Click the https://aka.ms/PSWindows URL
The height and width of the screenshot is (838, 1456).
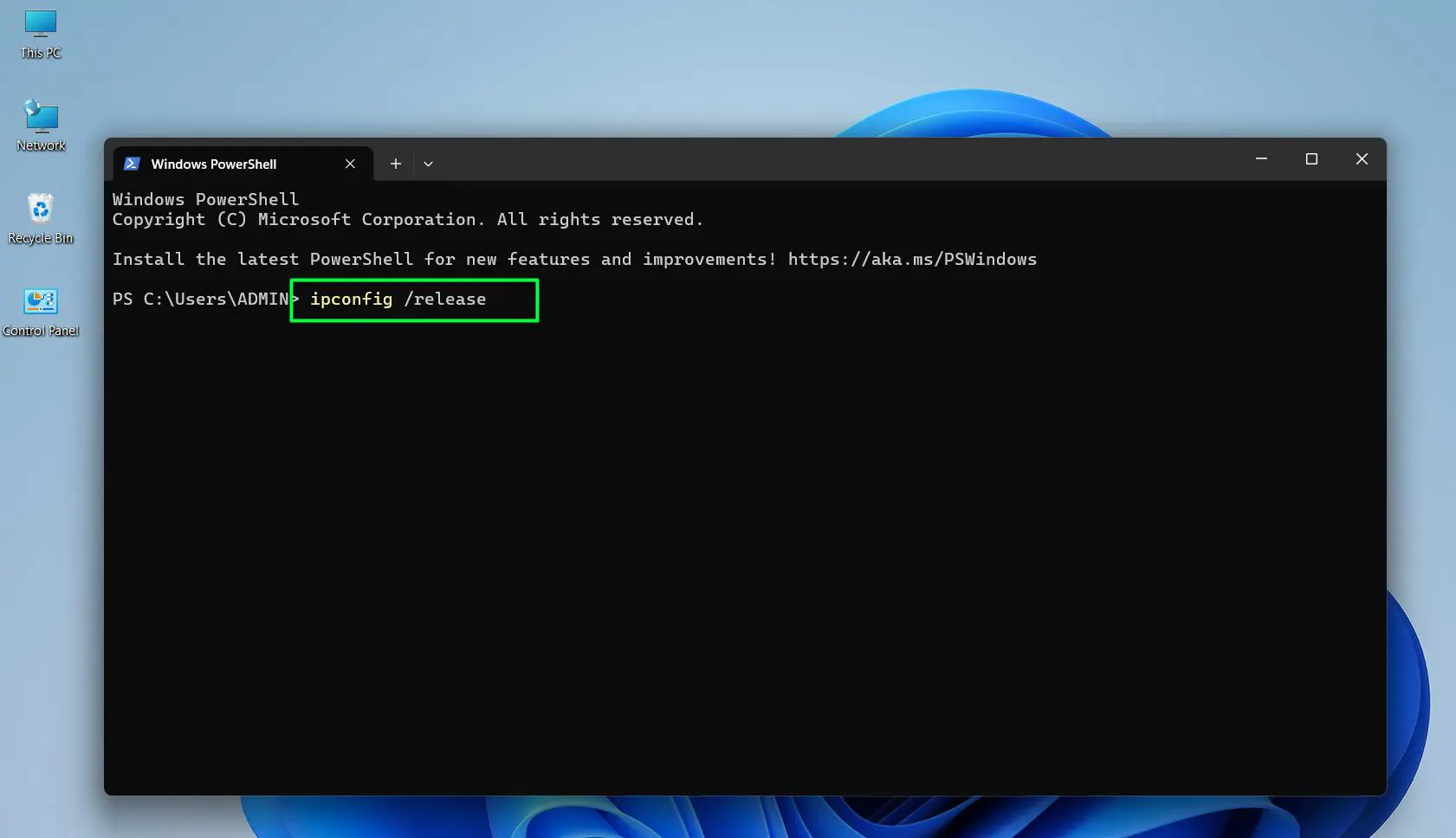[x=911, y=259]
